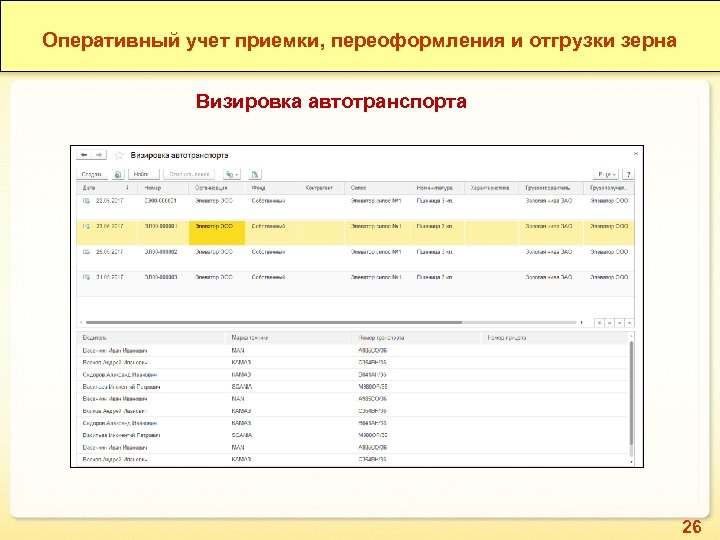The height and width of the screenshot is (540, 720).
Task: Open the create-based-on icon dropdown
Action: 231,174
